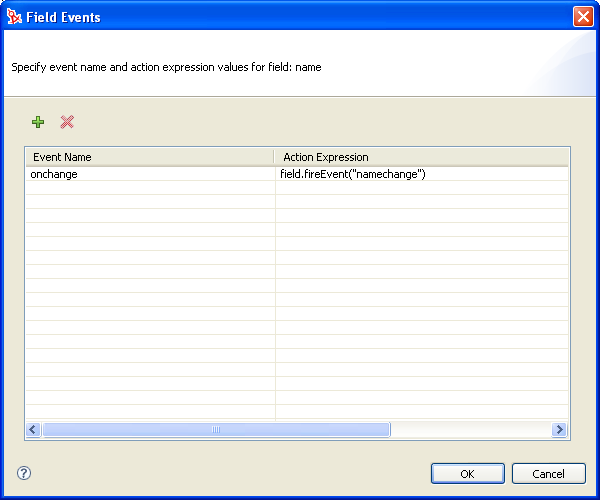600x500 pixels.
Task: Click the Action Expression column header
Action: (x=420, y=157)
